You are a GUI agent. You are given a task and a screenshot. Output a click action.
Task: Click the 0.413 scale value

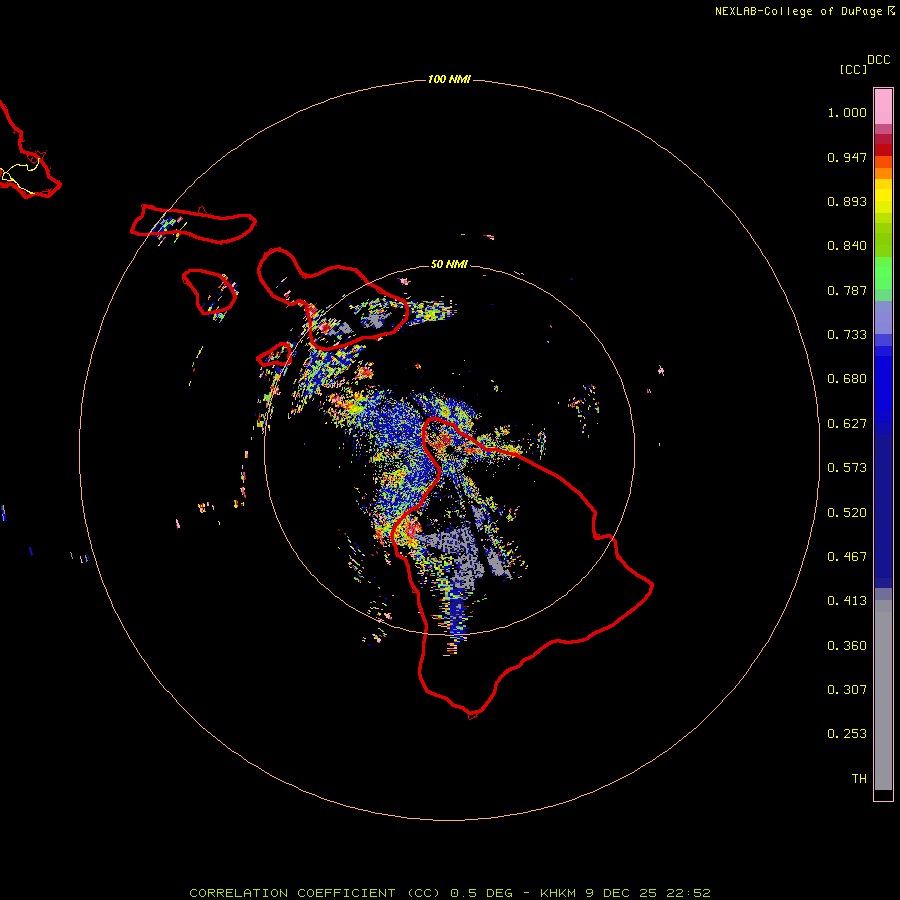(847, 601)
